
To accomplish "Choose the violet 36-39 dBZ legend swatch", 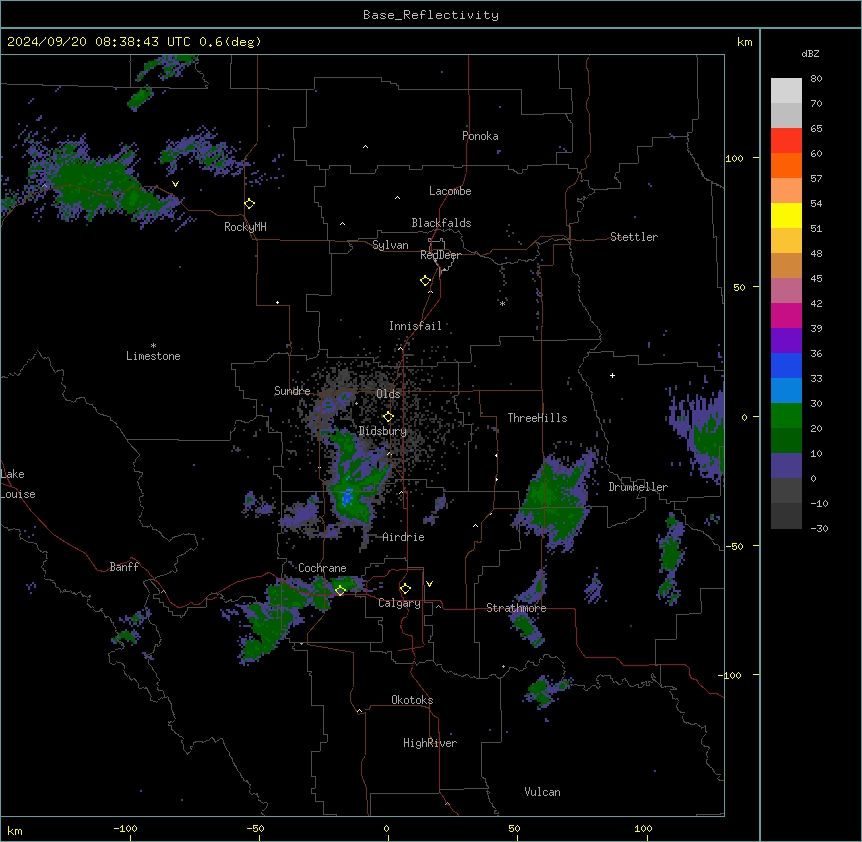I will point(786,341).
